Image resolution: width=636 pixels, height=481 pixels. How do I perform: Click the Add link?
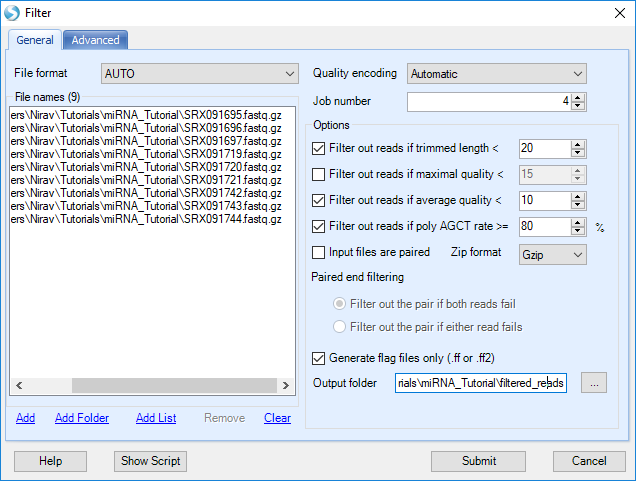pos(26,418)
